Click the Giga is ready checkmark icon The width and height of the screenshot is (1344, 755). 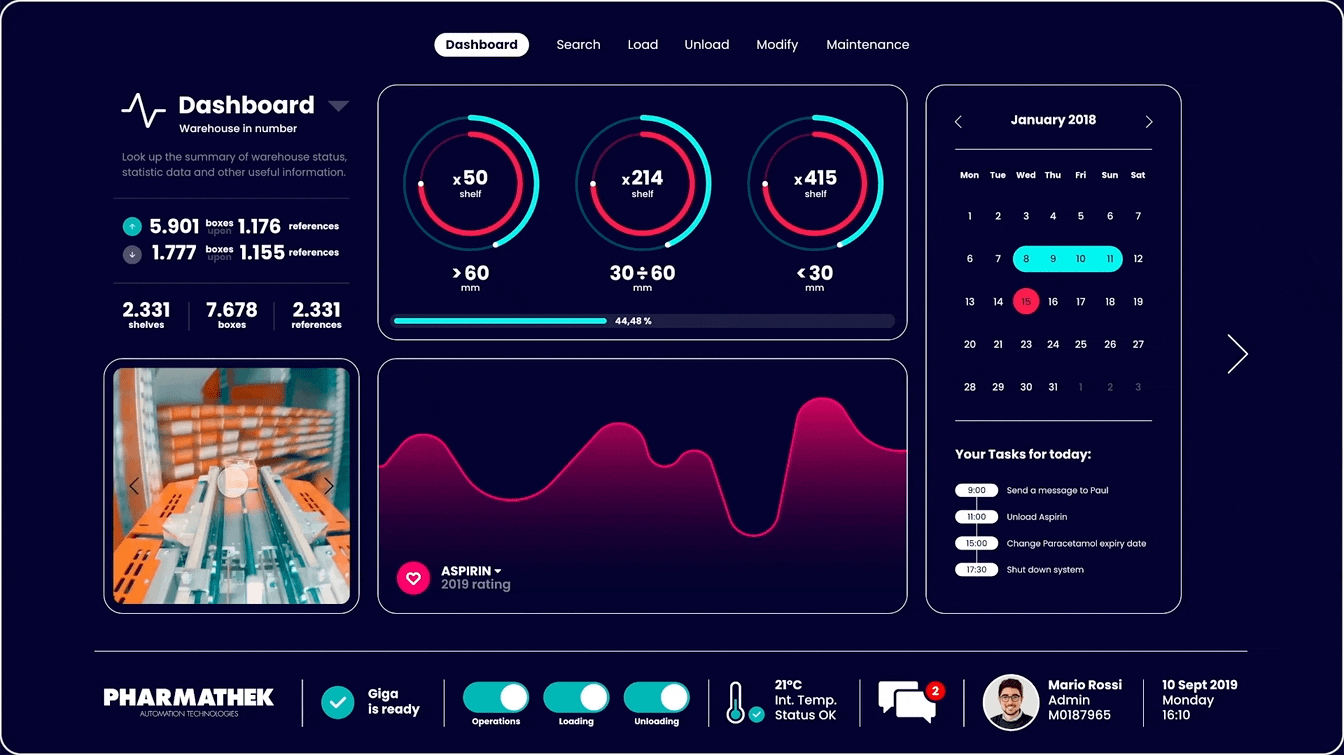338,702
